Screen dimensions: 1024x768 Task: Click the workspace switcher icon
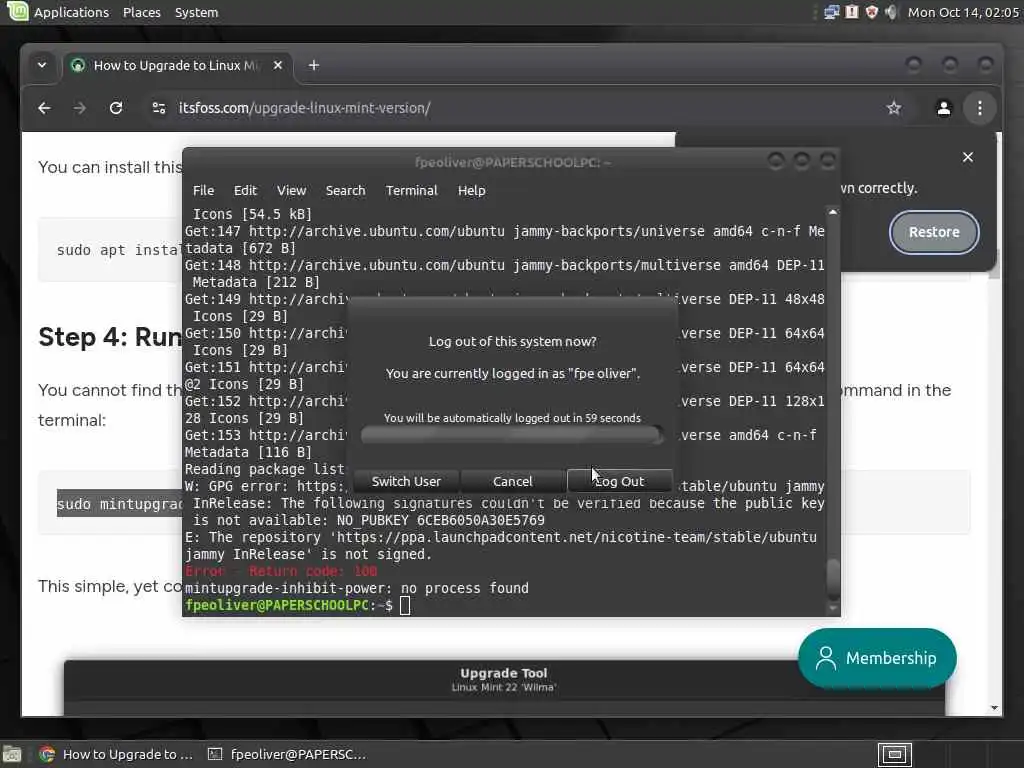(895, 755)
